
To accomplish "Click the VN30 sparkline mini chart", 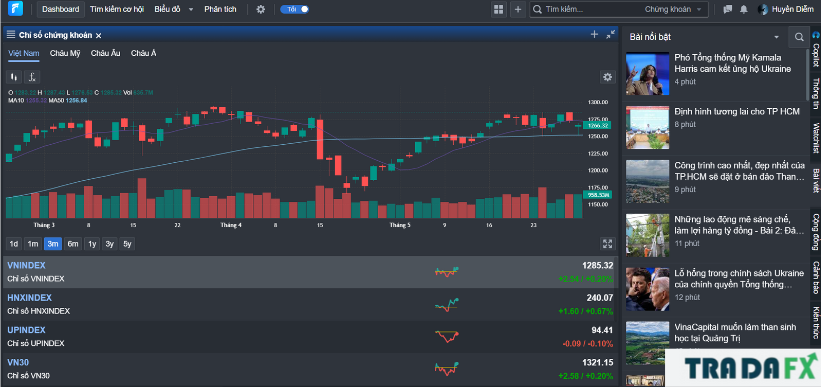I will click(447, 369).
